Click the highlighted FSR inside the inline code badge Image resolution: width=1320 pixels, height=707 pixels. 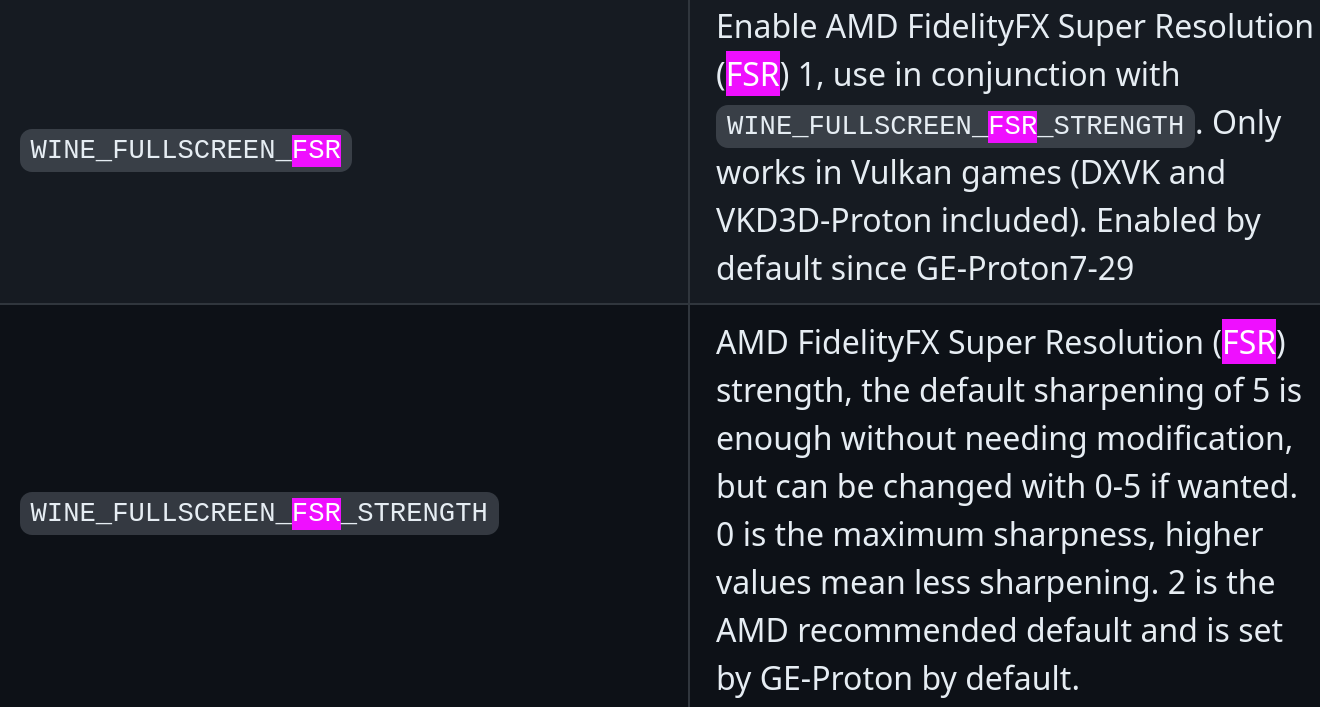pos(1012,126)
